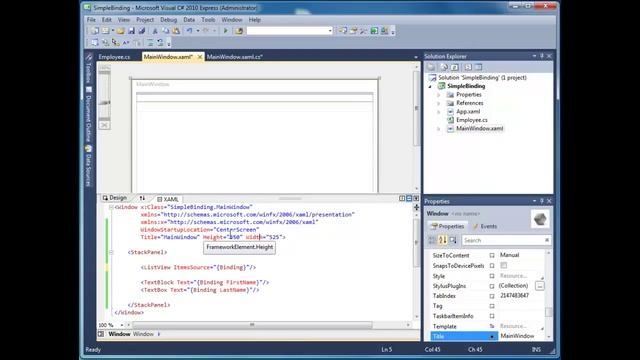Screen dimensions: 640x360
Task: Expand the App.xaml tree node
Action: click(439, 112)
